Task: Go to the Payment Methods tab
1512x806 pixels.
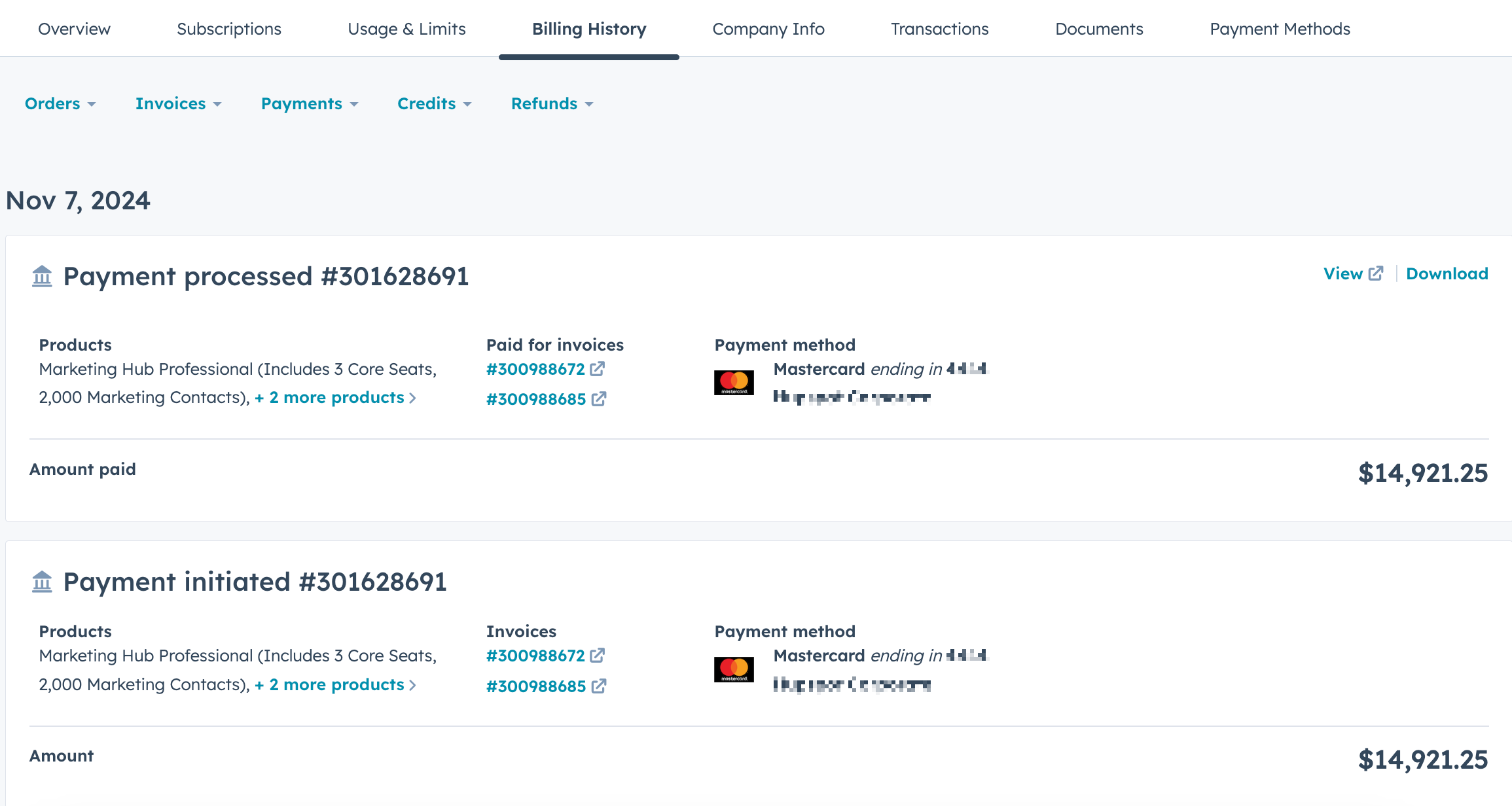Action: click(x=1280, y=29)
